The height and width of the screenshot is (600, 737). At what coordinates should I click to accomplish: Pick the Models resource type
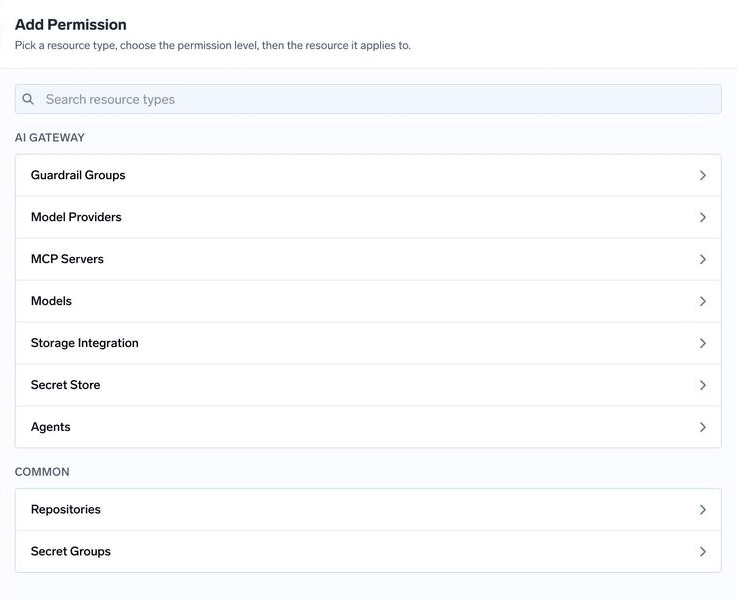pyautogui.click(x=368, y=301)
